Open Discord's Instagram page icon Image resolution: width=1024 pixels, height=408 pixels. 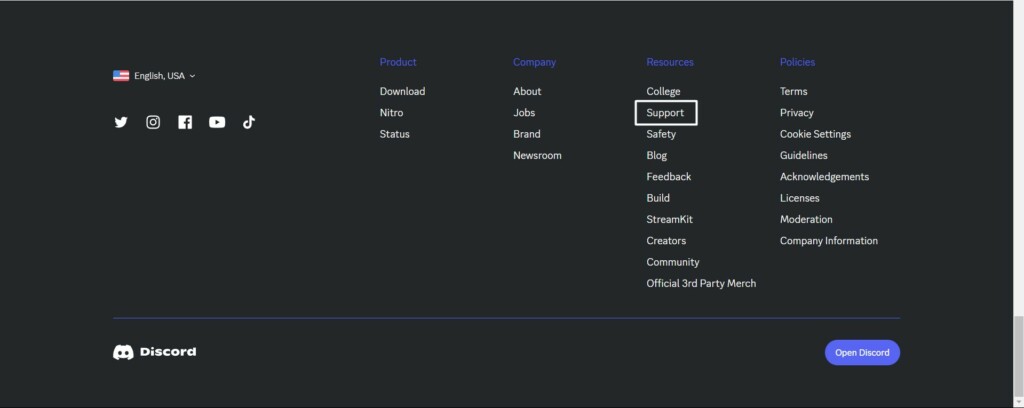pos(153,122)
